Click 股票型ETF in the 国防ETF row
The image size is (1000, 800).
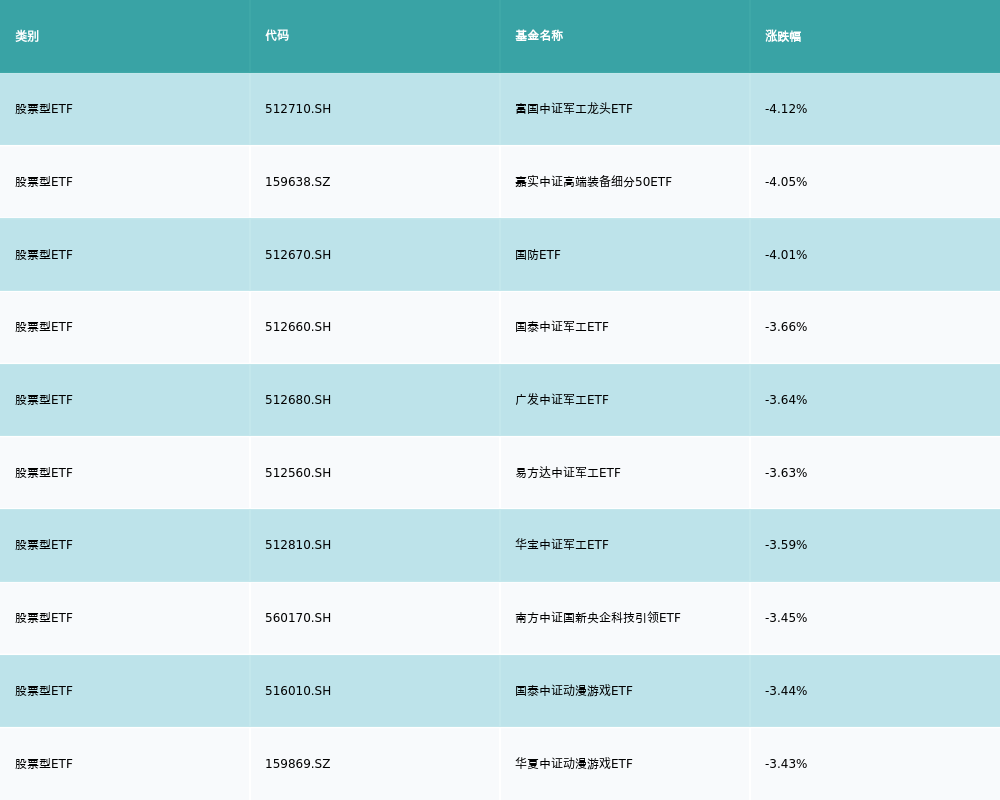44,255
